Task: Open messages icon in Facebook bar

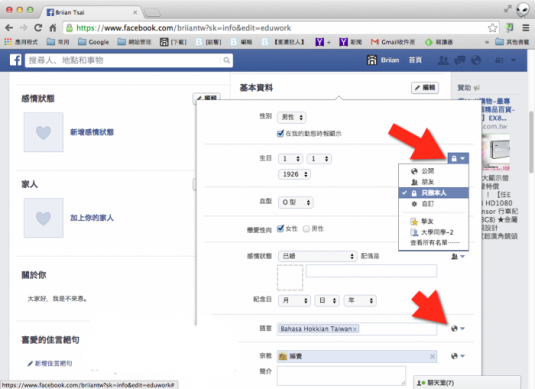Action: (460, 60)
